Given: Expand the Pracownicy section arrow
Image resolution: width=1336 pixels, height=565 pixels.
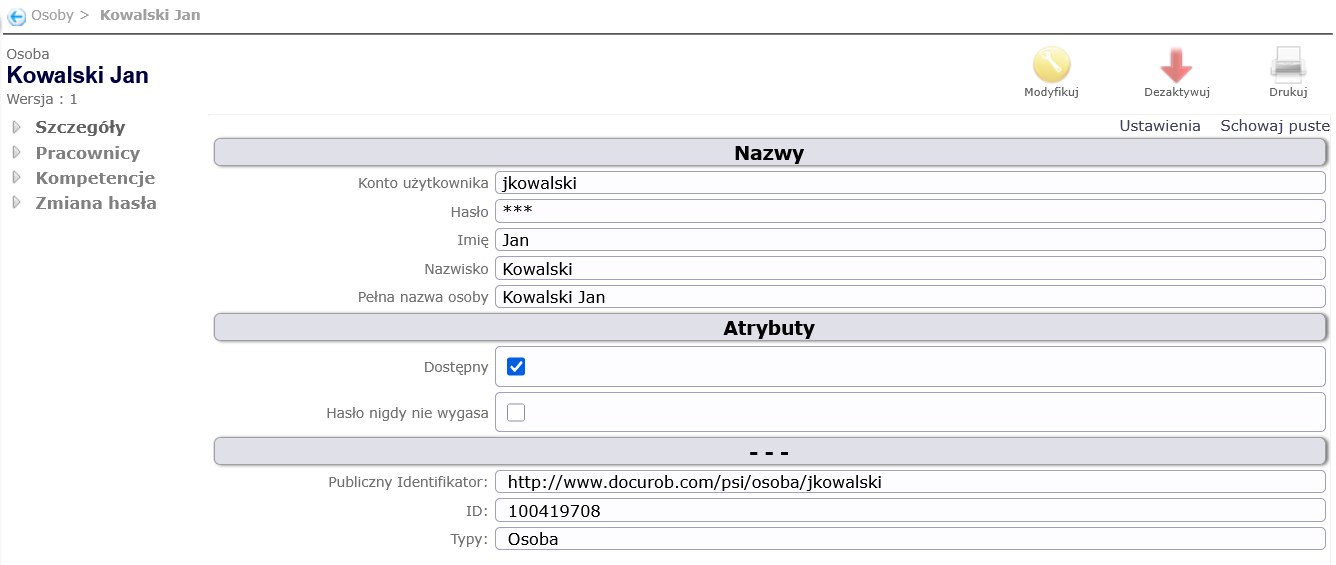Looking at the screenshot, I should [x=16, y=153].
